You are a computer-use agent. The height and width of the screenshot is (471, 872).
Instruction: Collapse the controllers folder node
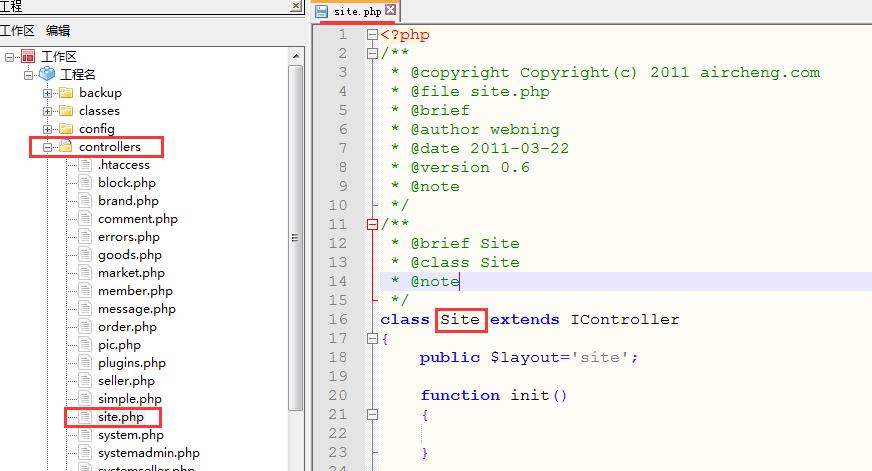(x=47, y=147)
